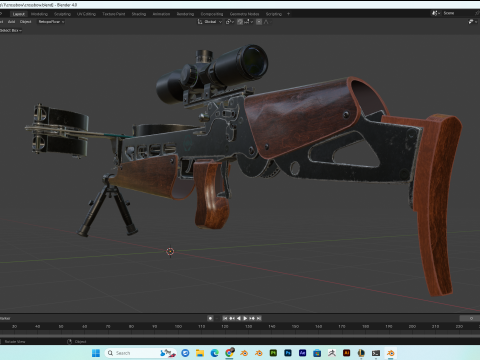Open Adobe Illustrator from the taskbar
Image resolution: width=480 pixels, height=360 pixels.
tap(346, 353)
